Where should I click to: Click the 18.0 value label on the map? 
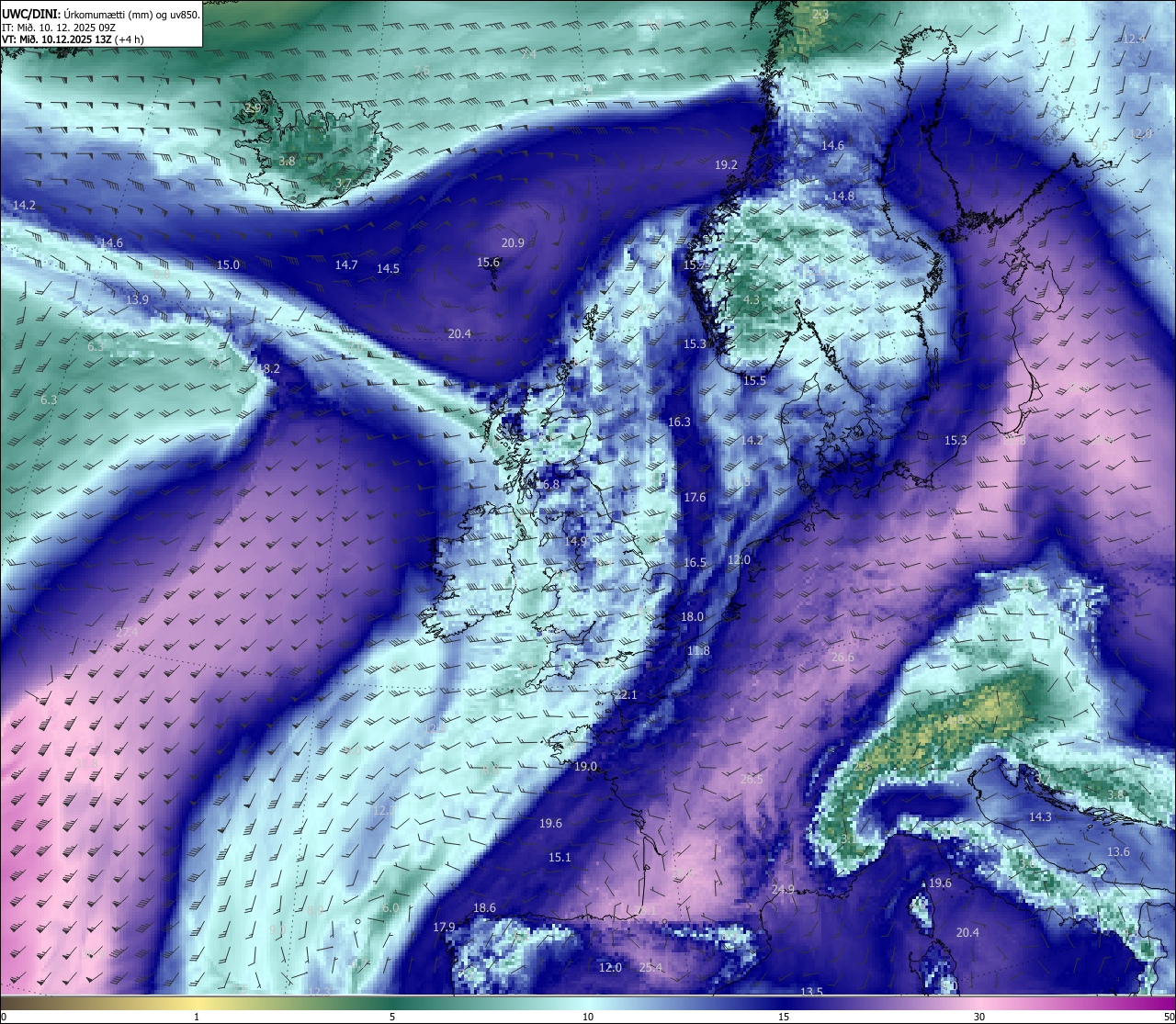click(692, 617)
